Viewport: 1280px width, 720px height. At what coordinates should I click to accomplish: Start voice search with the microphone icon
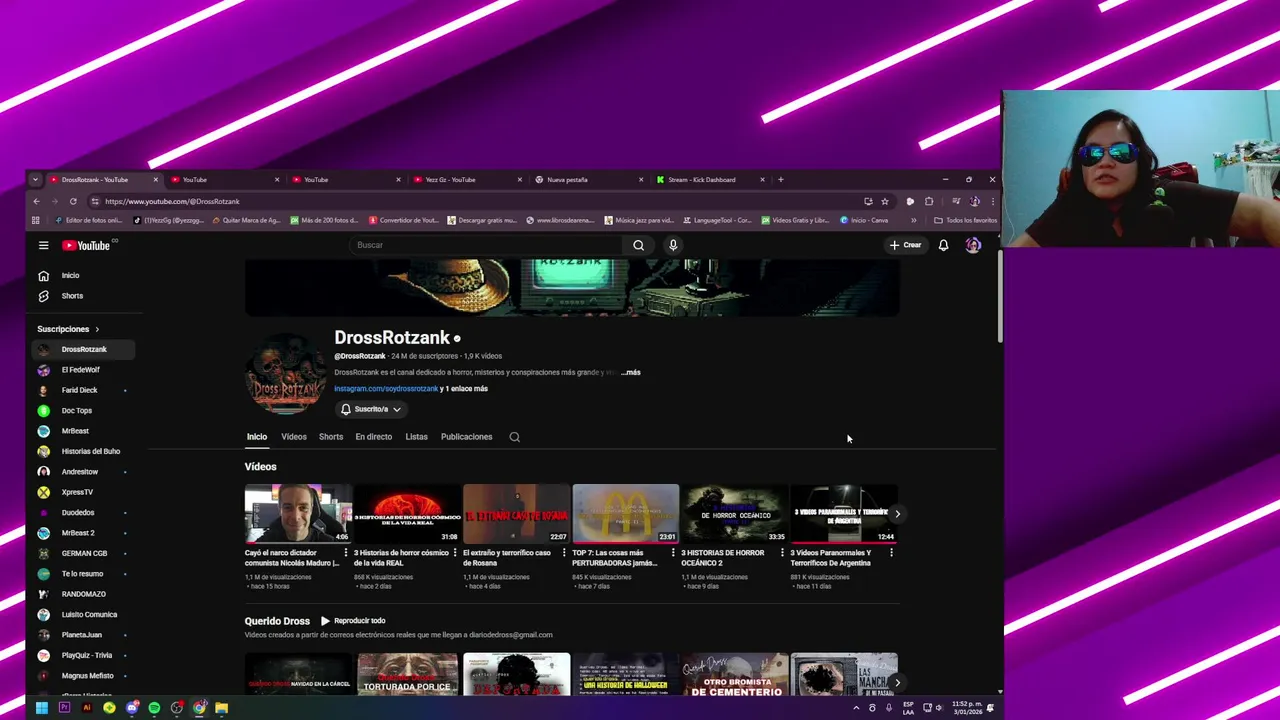(673, 245)
